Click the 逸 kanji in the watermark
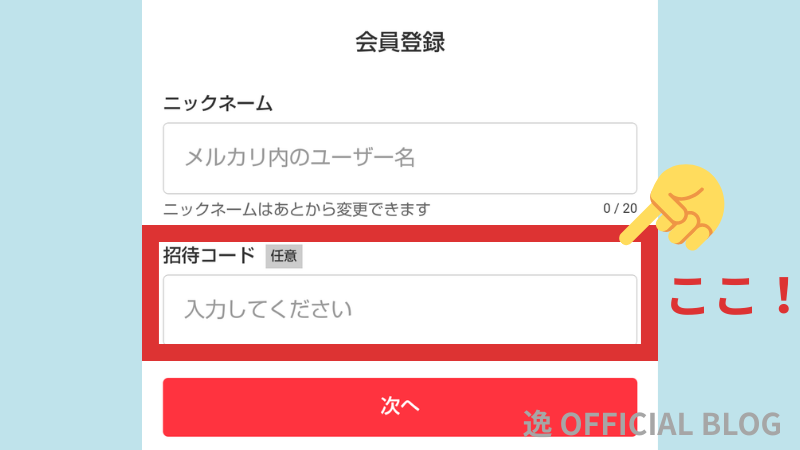Screen dimensions: 800x450 (538, 424)
